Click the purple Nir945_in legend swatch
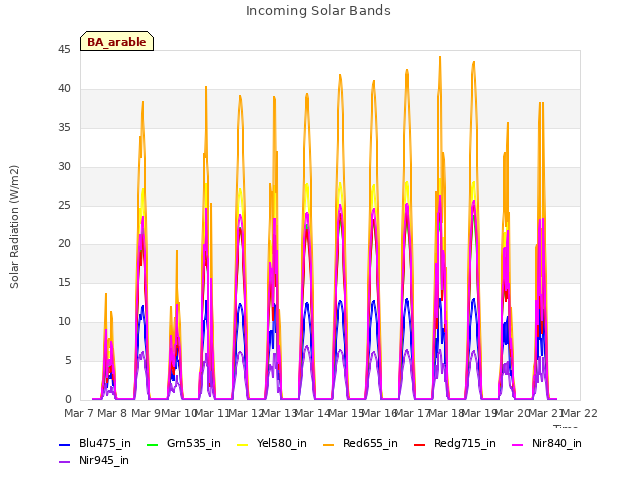The height and width of the screenshot is (480, 640). (x=65, y=462)
